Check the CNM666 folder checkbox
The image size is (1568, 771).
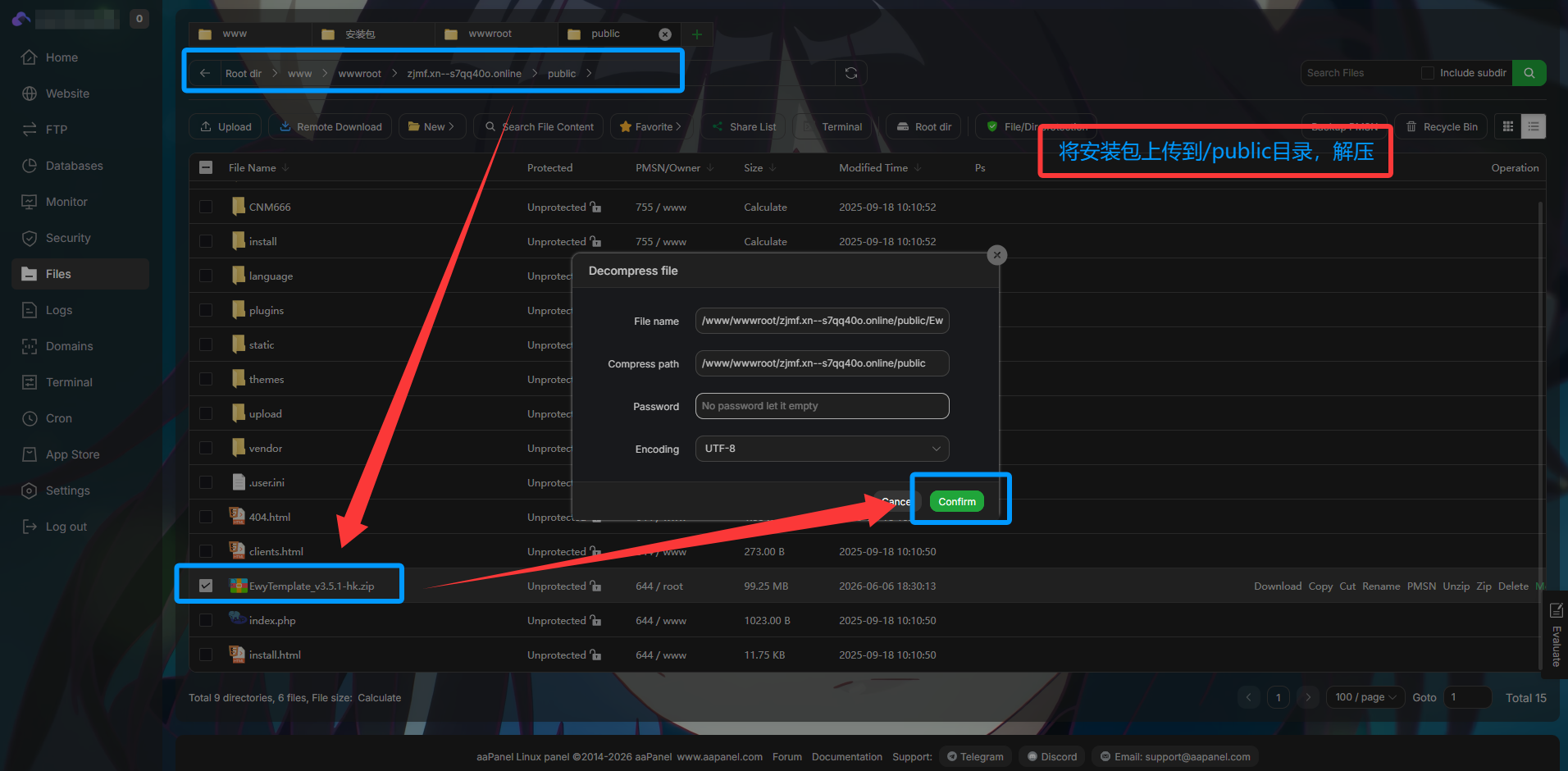pyautogui.click(x=206, y=208)
